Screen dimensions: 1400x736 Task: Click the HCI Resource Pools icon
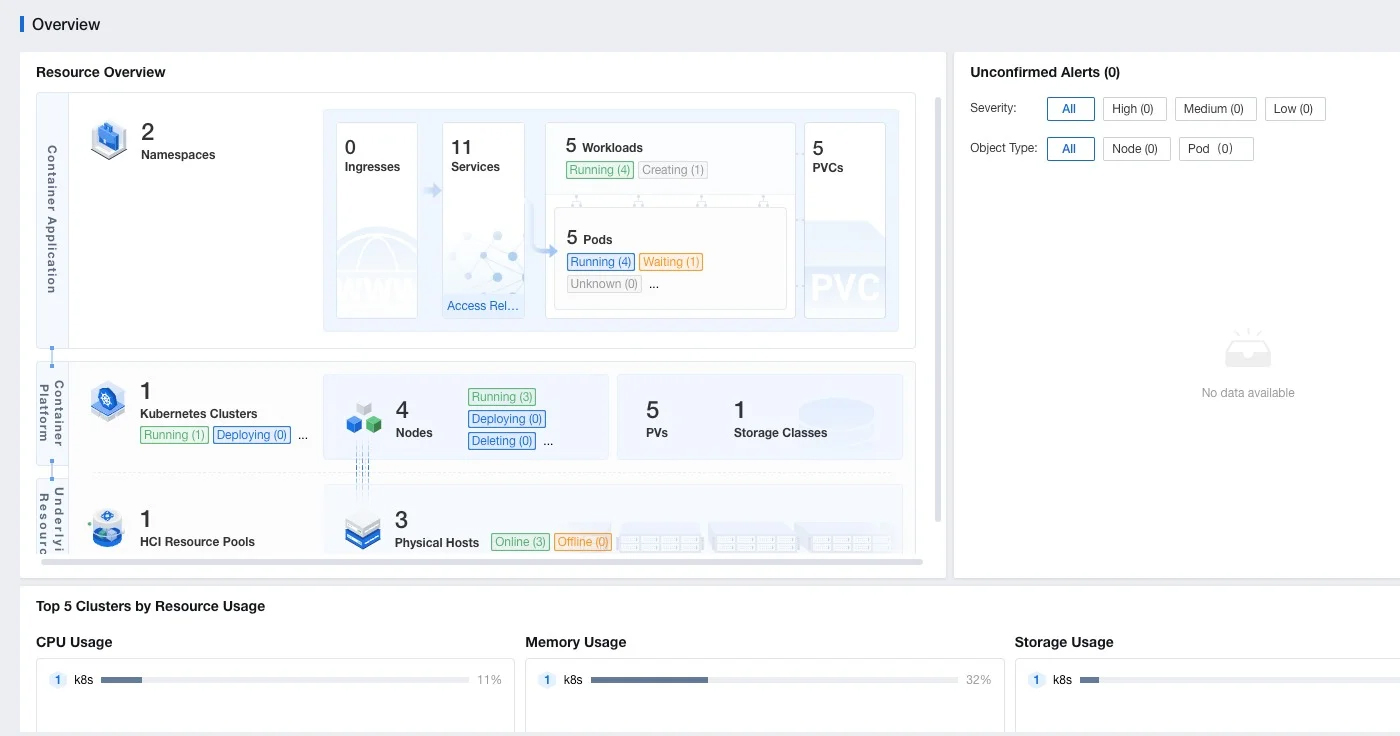107,527
